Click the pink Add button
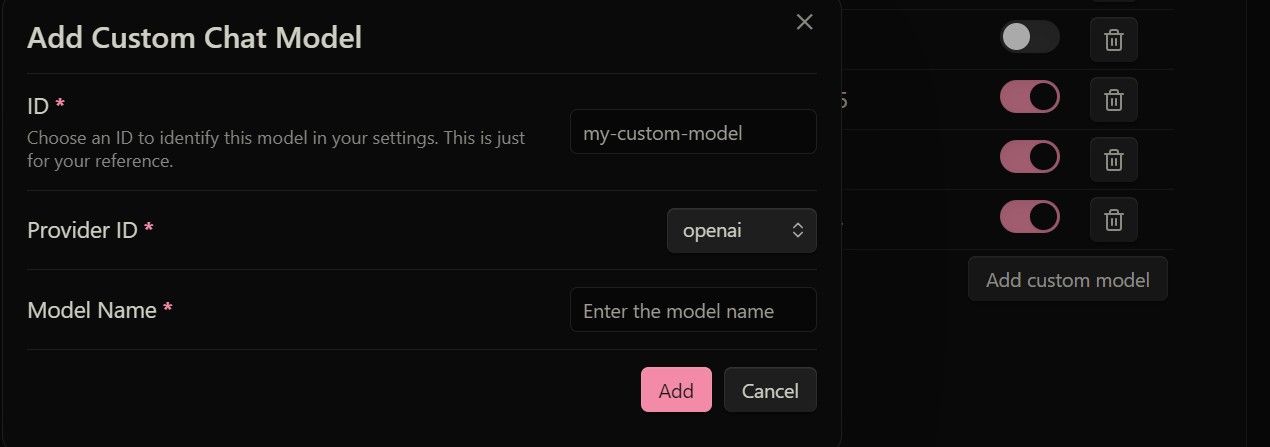The image size is (1270, 447). 676,390
